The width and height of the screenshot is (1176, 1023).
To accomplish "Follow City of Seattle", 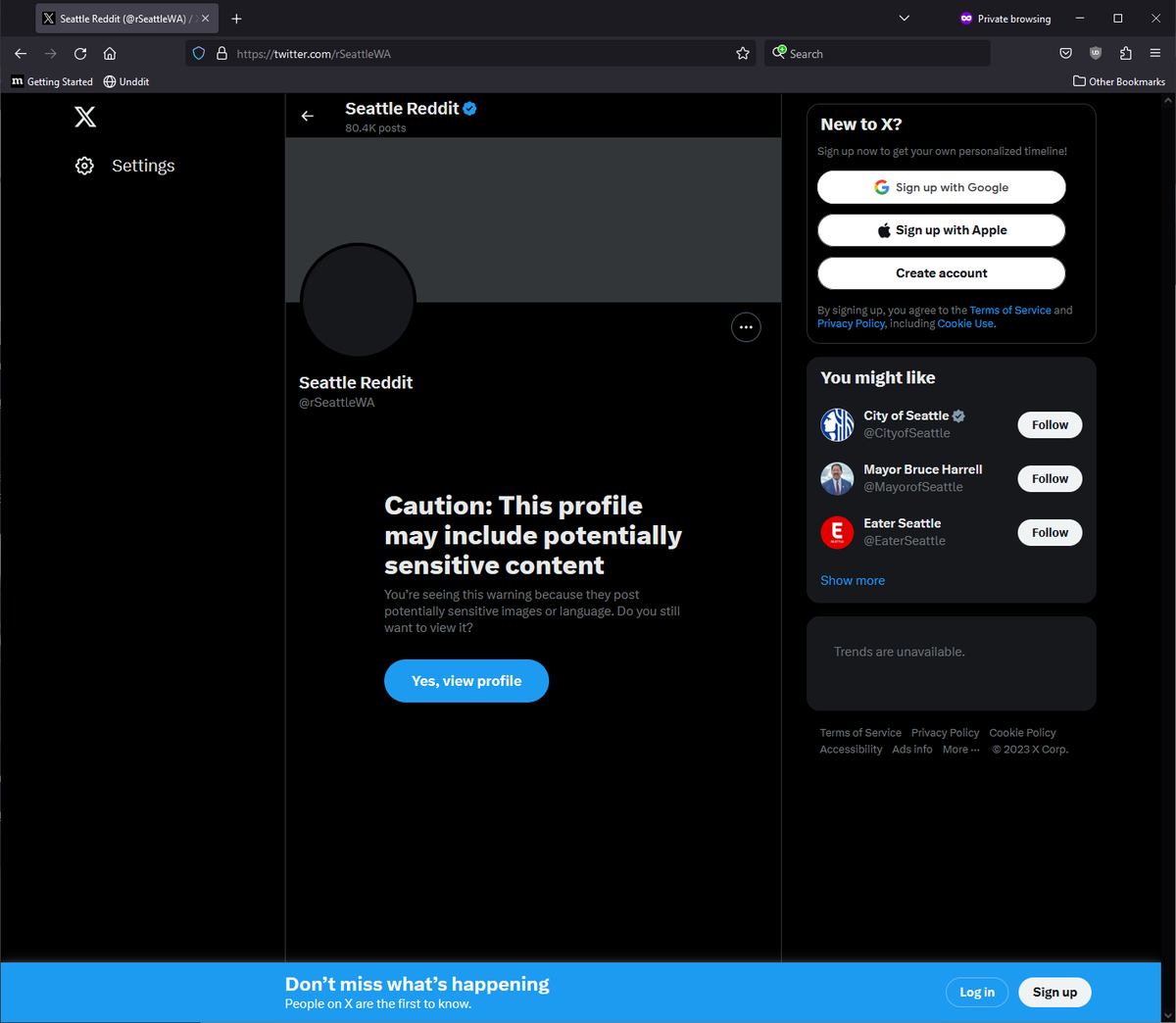I will pos(1050,425).
